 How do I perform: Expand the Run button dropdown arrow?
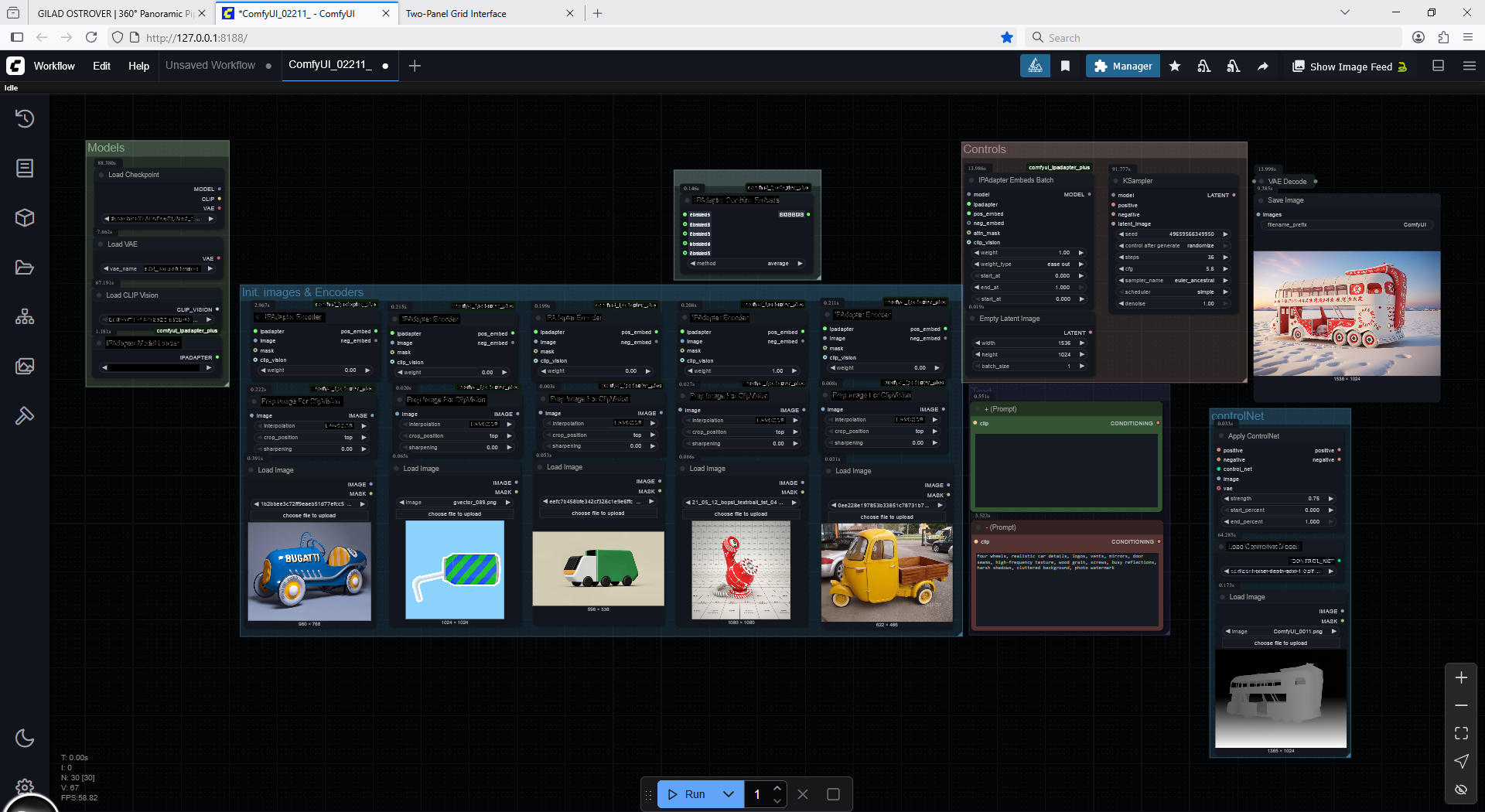click(728, 794)
